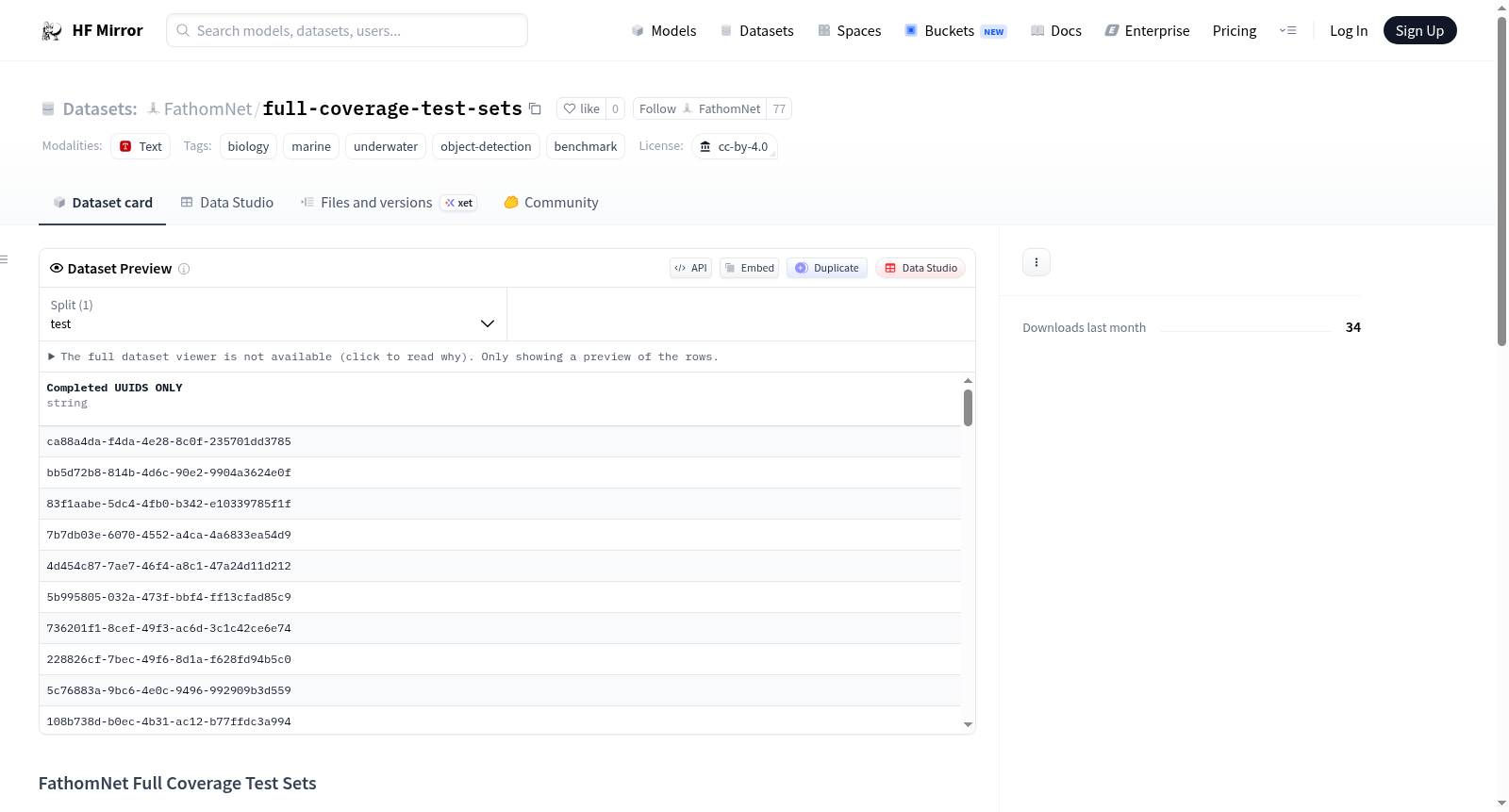
Task: Select row 228826cf-7bec-49f6-8d1a-f628fd94b5c0
Action: (x=500, y=659)
